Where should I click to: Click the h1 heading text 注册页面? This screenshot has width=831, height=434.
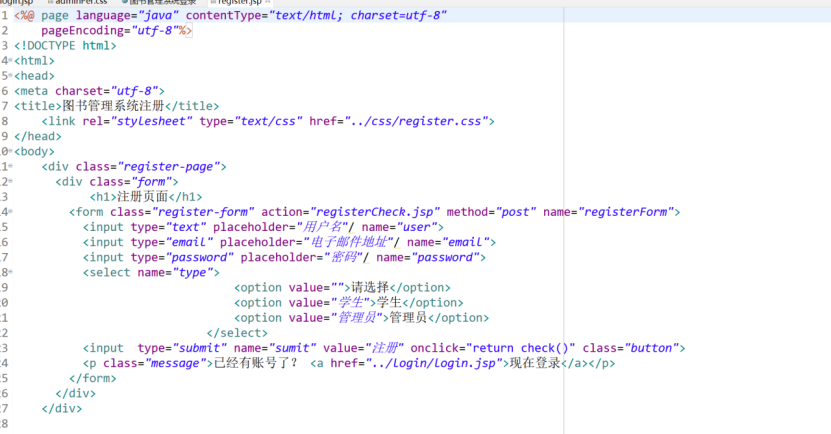click(142, 197)
